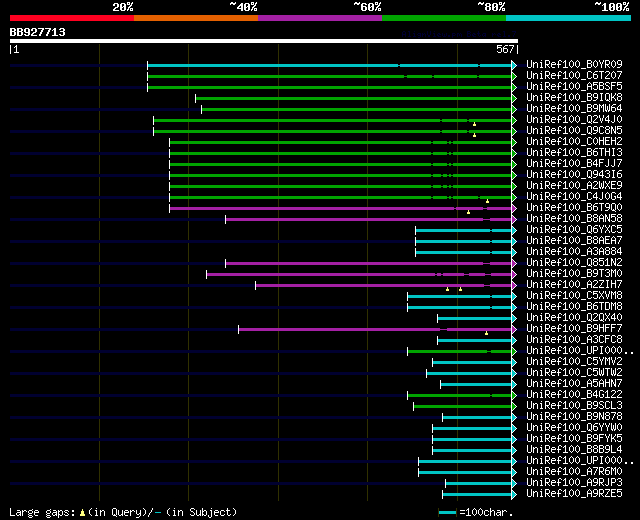Image resolution: width=640 pixels, height=520 pixels.
Task: Open the UniRef100_B9MW64 hit label
Action: 574,109
